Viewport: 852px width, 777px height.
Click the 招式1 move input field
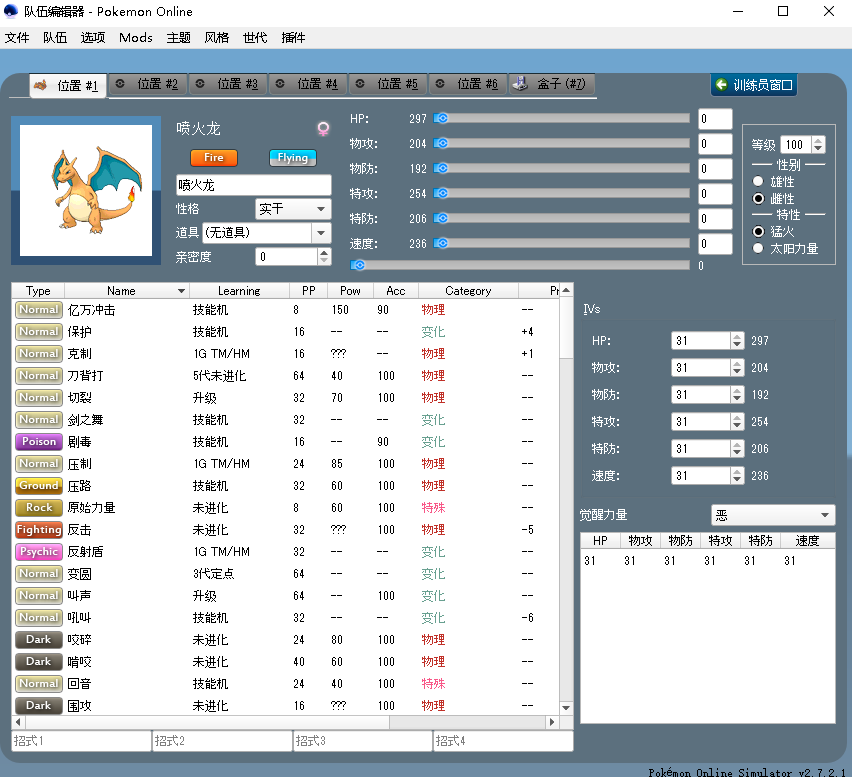coord(82,741)
